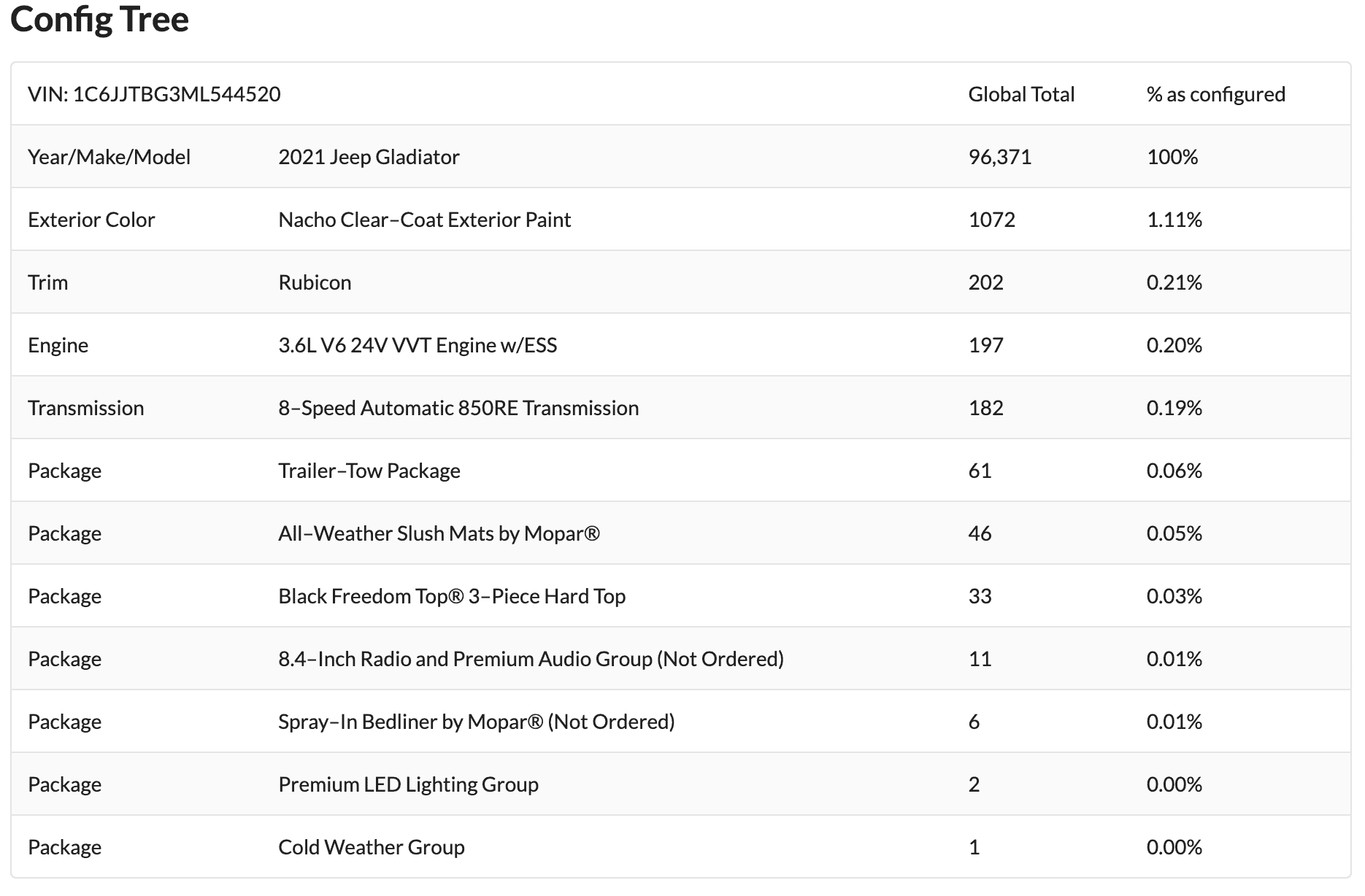Click the Cold Weather Group entry

tap(372, 847)
